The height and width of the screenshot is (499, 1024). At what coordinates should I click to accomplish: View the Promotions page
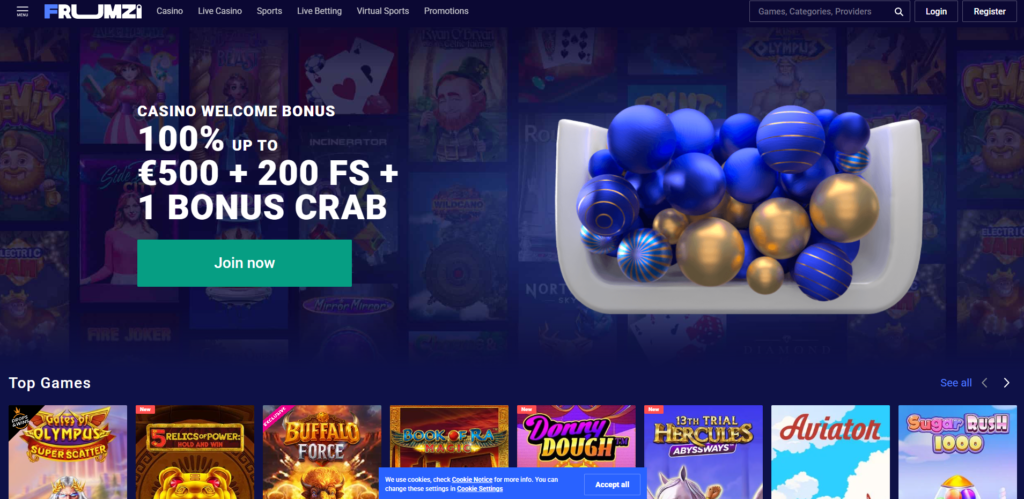[446, 11]
